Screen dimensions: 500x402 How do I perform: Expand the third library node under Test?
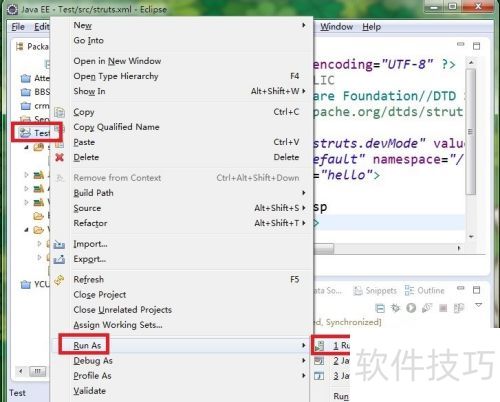click(x=26, y=202)
